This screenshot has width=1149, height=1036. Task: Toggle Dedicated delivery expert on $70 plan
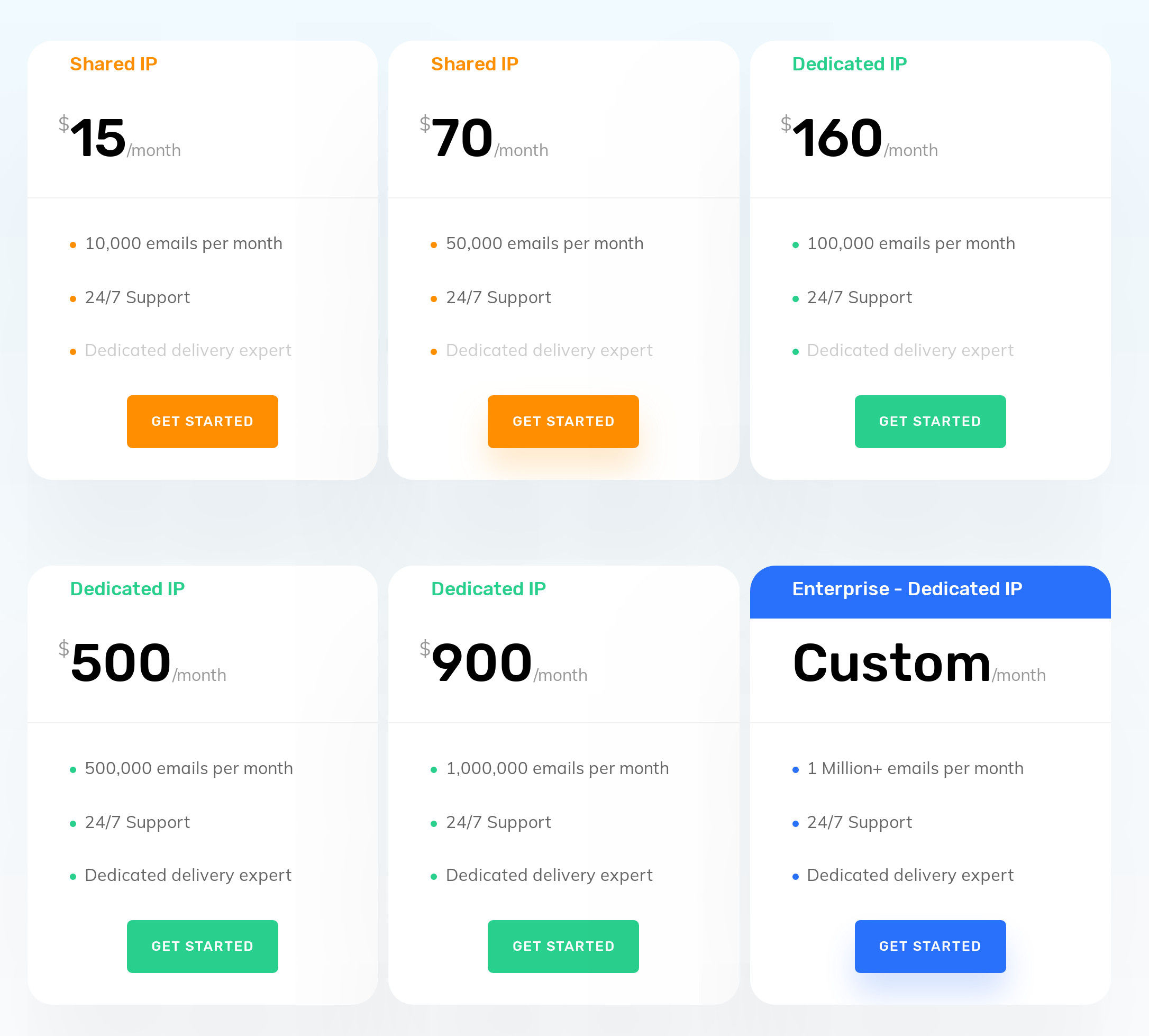click(549, 350)
